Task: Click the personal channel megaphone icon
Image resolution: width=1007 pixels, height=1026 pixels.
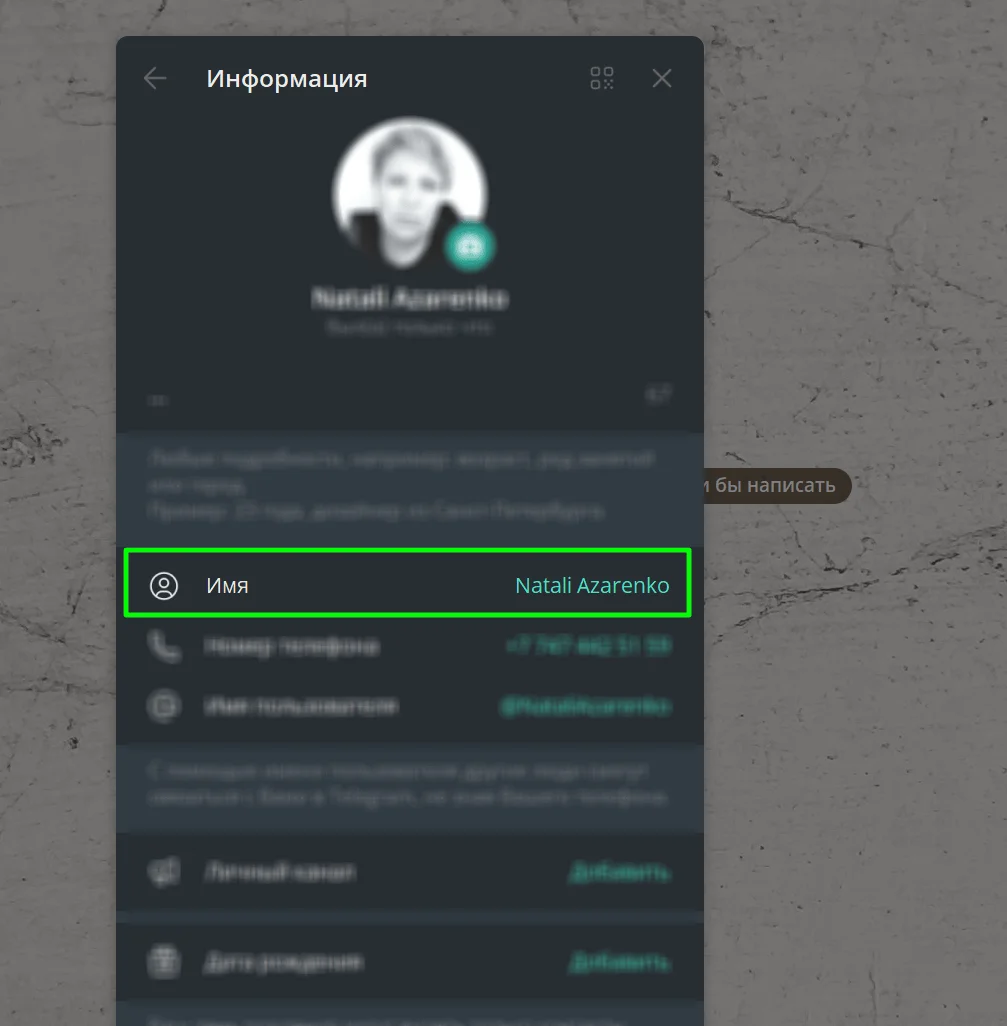Action: (x=164, y=872)
